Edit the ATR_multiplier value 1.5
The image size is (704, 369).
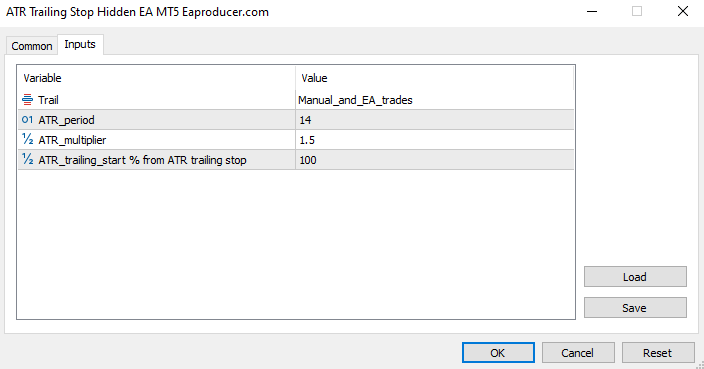pos(435,140)
